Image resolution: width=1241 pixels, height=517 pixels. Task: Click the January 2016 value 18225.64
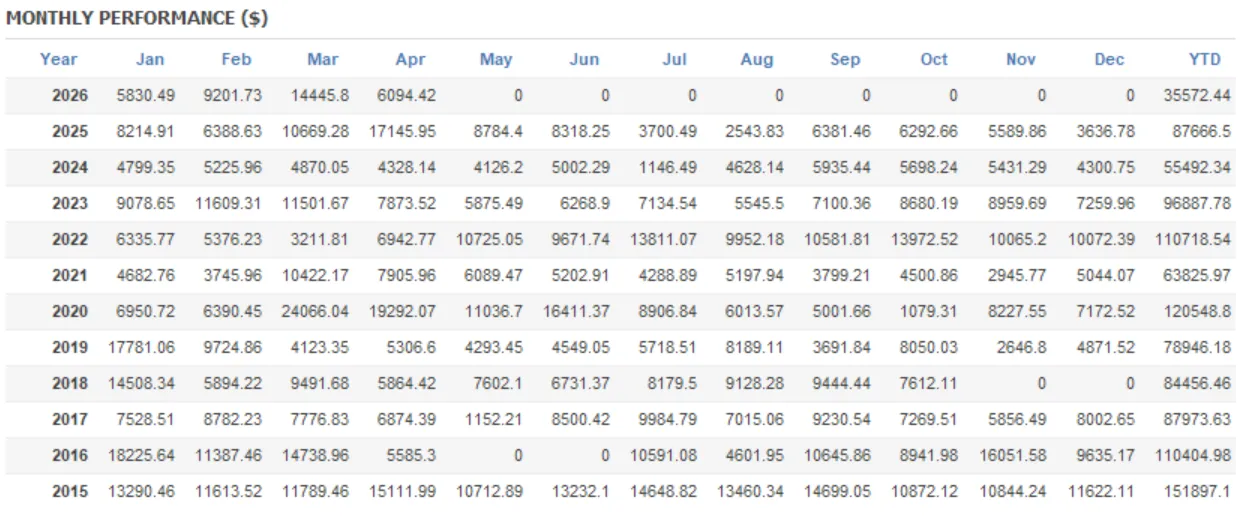click(141, 455)
